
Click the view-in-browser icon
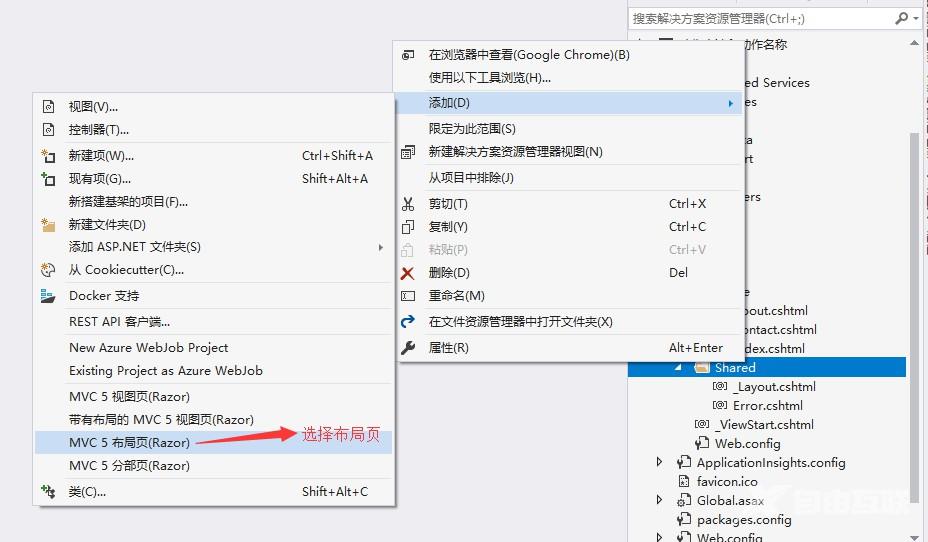[408, 55]
